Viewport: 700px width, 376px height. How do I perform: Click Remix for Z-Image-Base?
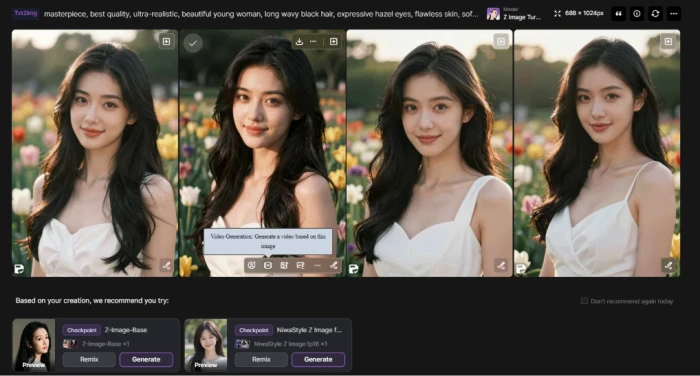click(x=89, y=359)
